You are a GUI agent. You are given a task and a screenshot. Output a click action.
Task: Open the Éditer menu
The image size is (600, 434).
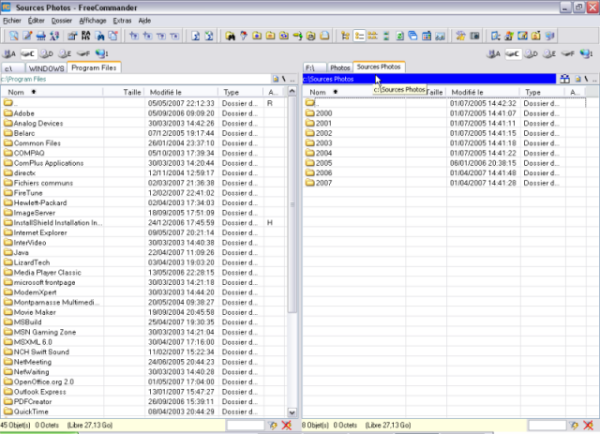pos(36,21)
